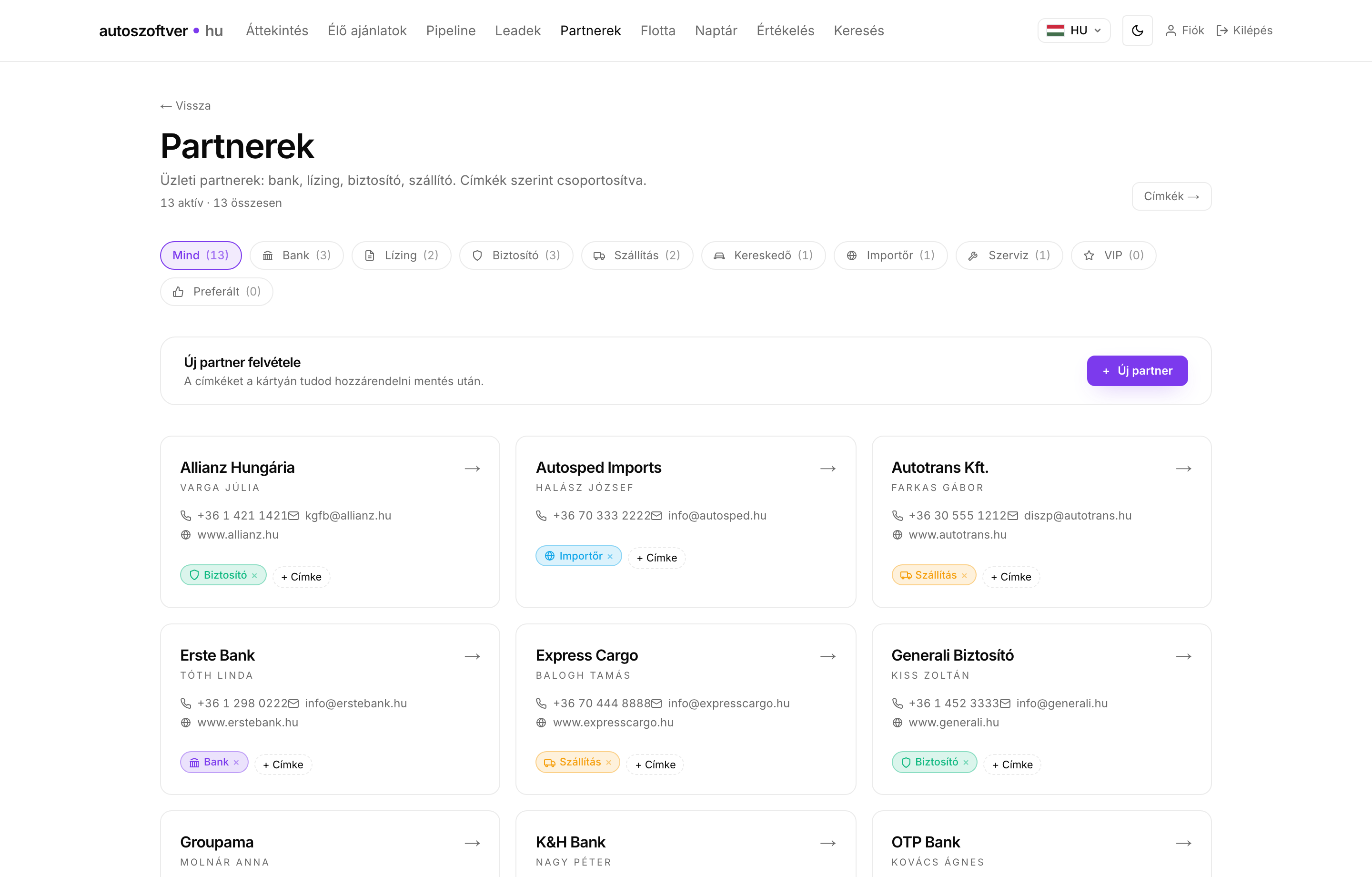This screenshot has width=1372, height=877.
Task: Add a Címke to the Express Cargo card
Action: click(x=655, y=765)
